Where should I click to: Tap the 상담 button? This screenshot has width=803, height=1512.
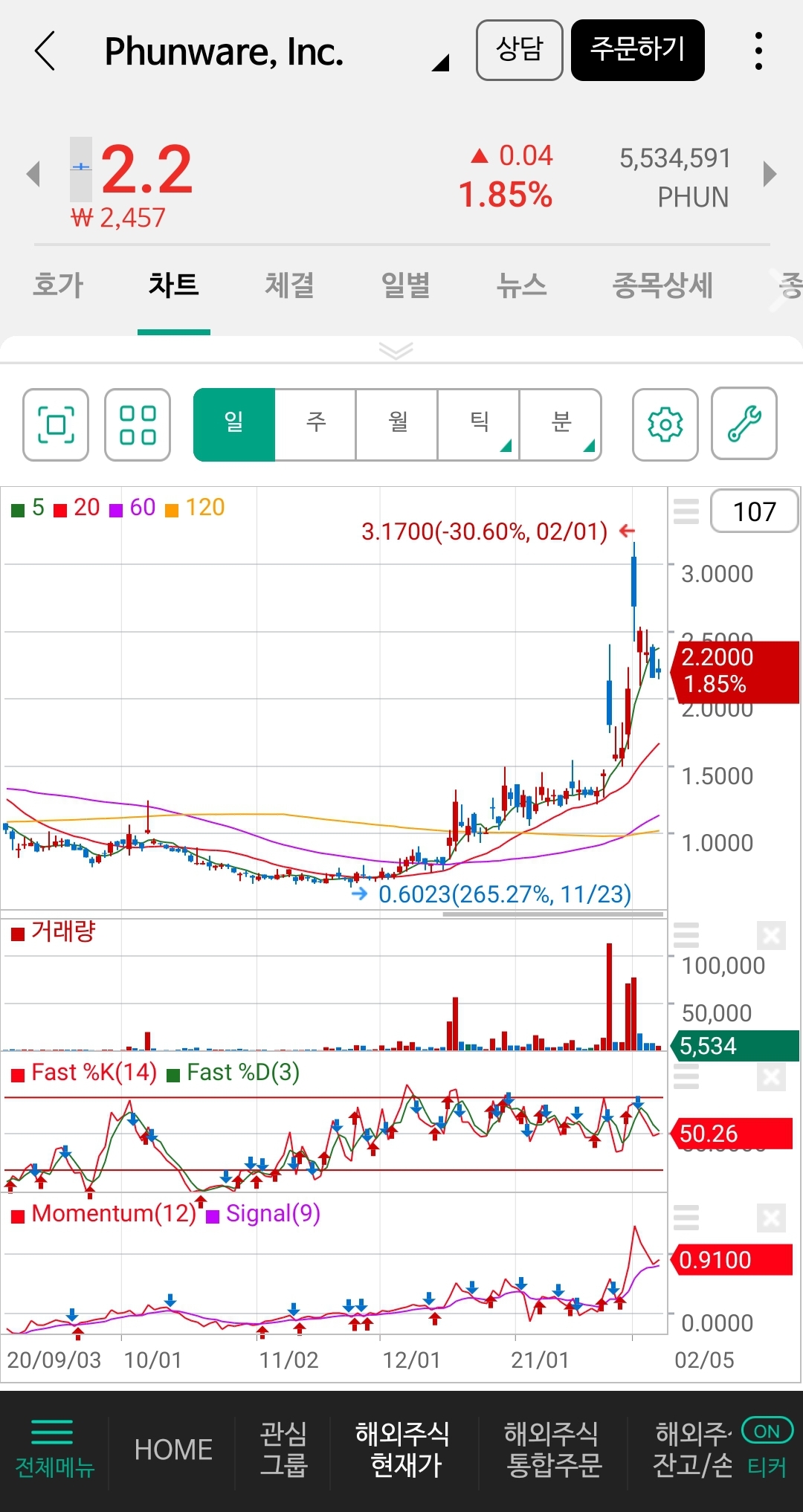[x=519, y=50]
